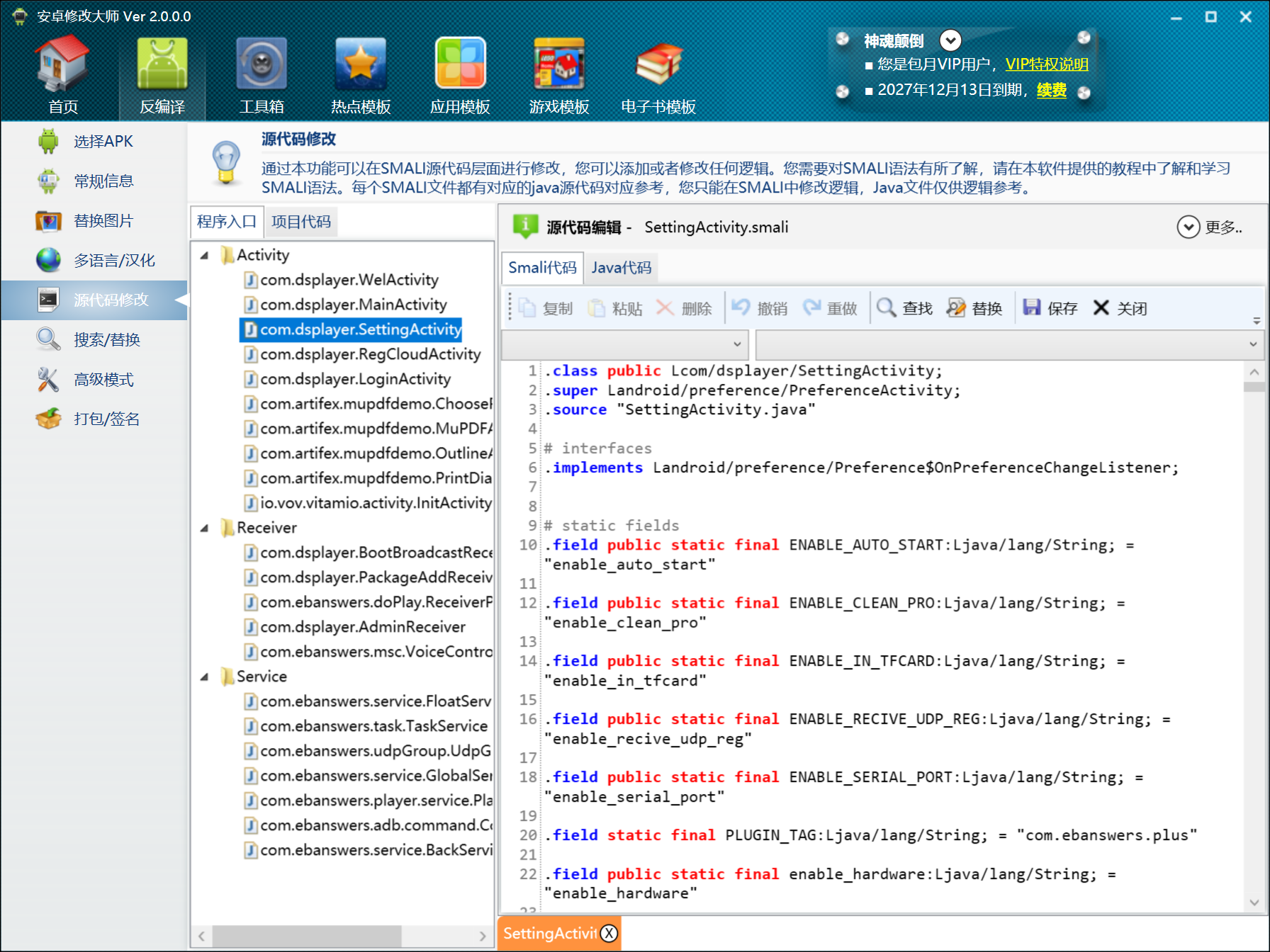Click the VIP特权说明 link
This screenshot has width=1270, height=952.
tap(1046, 64)
